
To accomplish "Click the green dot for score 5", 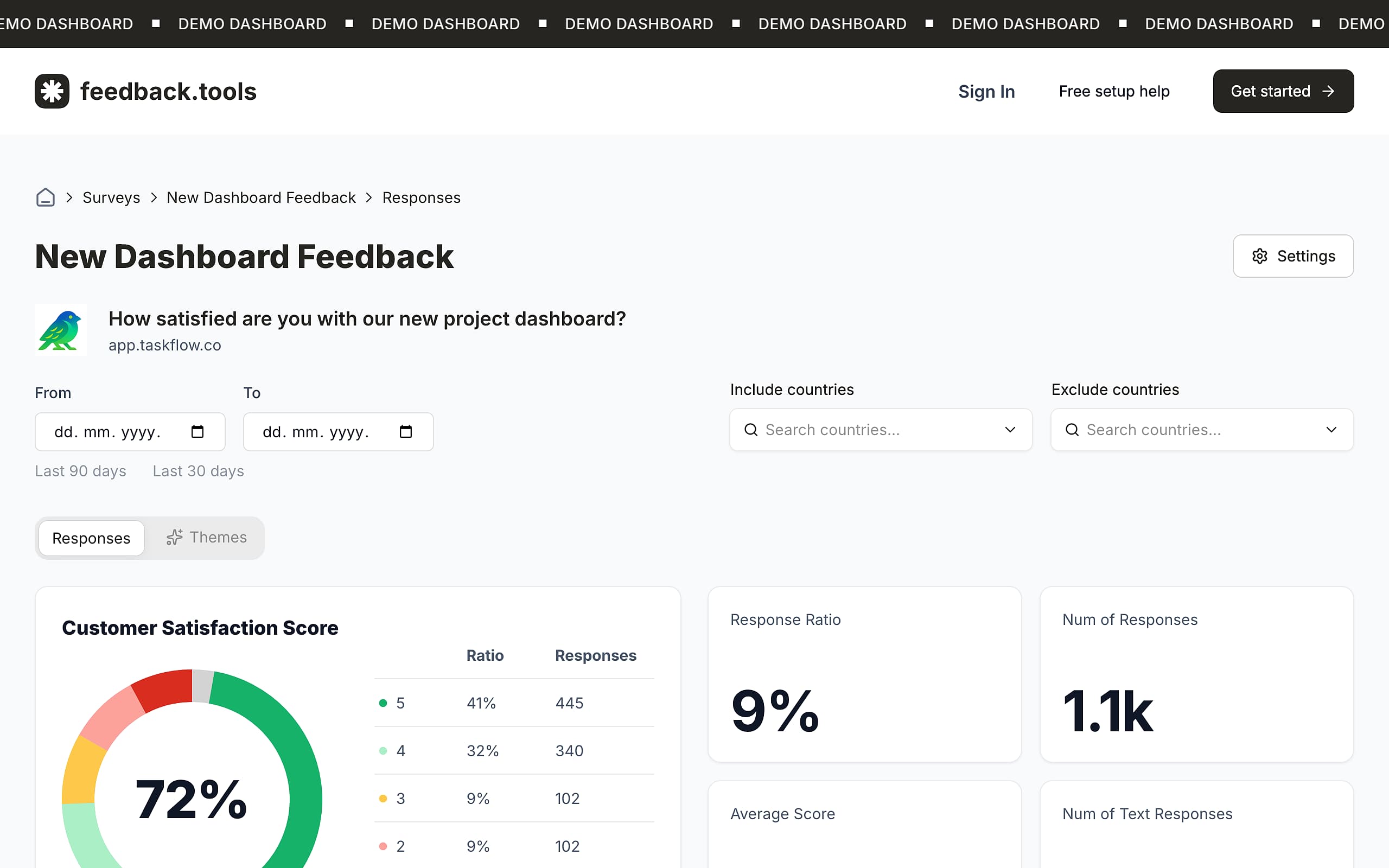I will (383, 703).
